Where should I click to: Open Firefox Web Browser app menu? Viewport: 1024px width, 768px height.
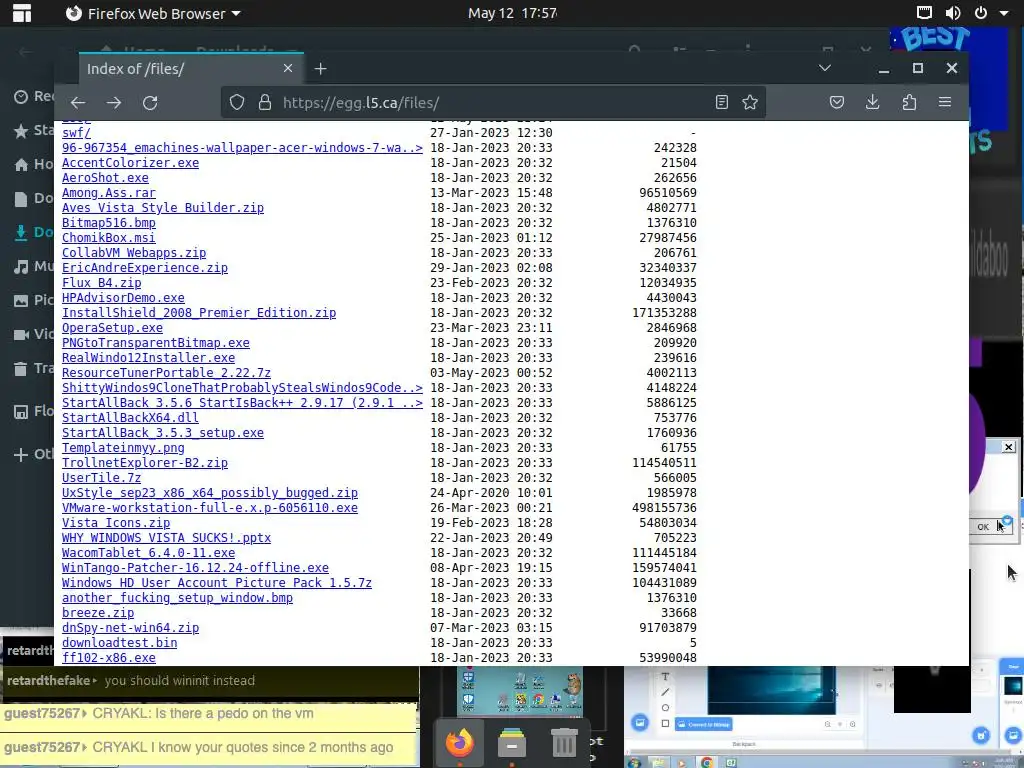(x=153, y=13)
